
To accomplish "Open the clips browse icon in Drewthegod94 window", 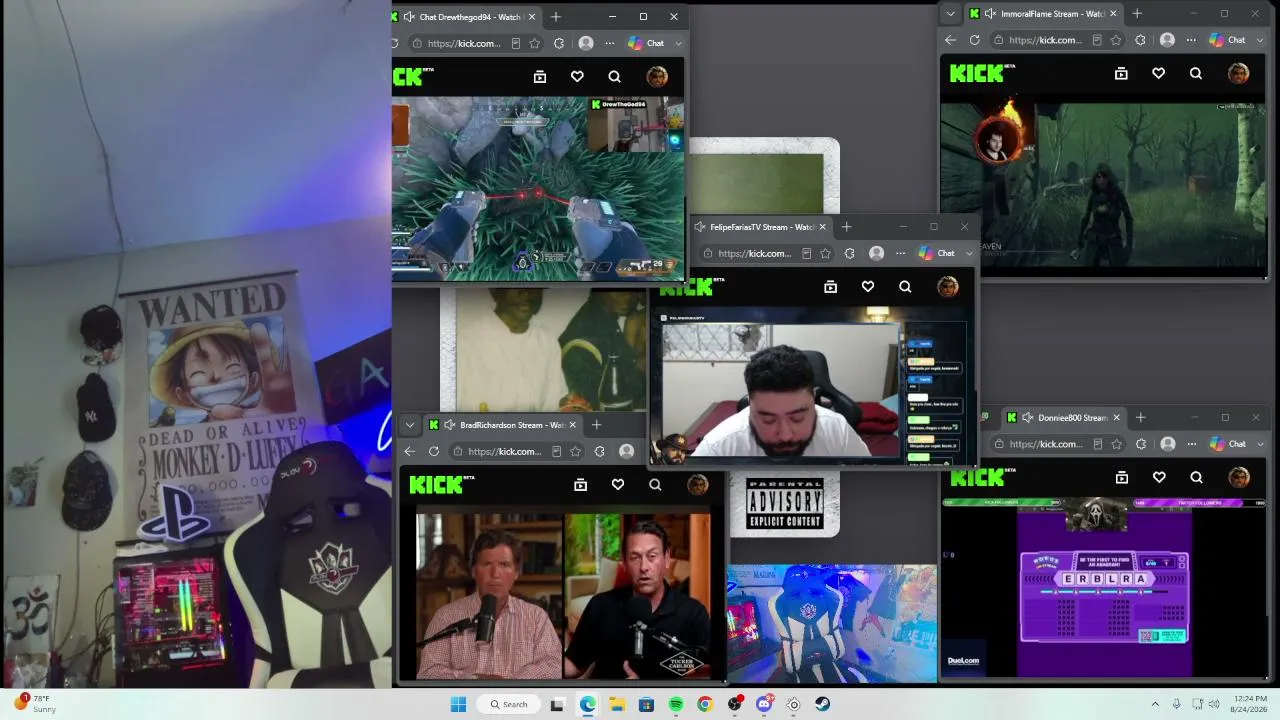I will [540, 77].
